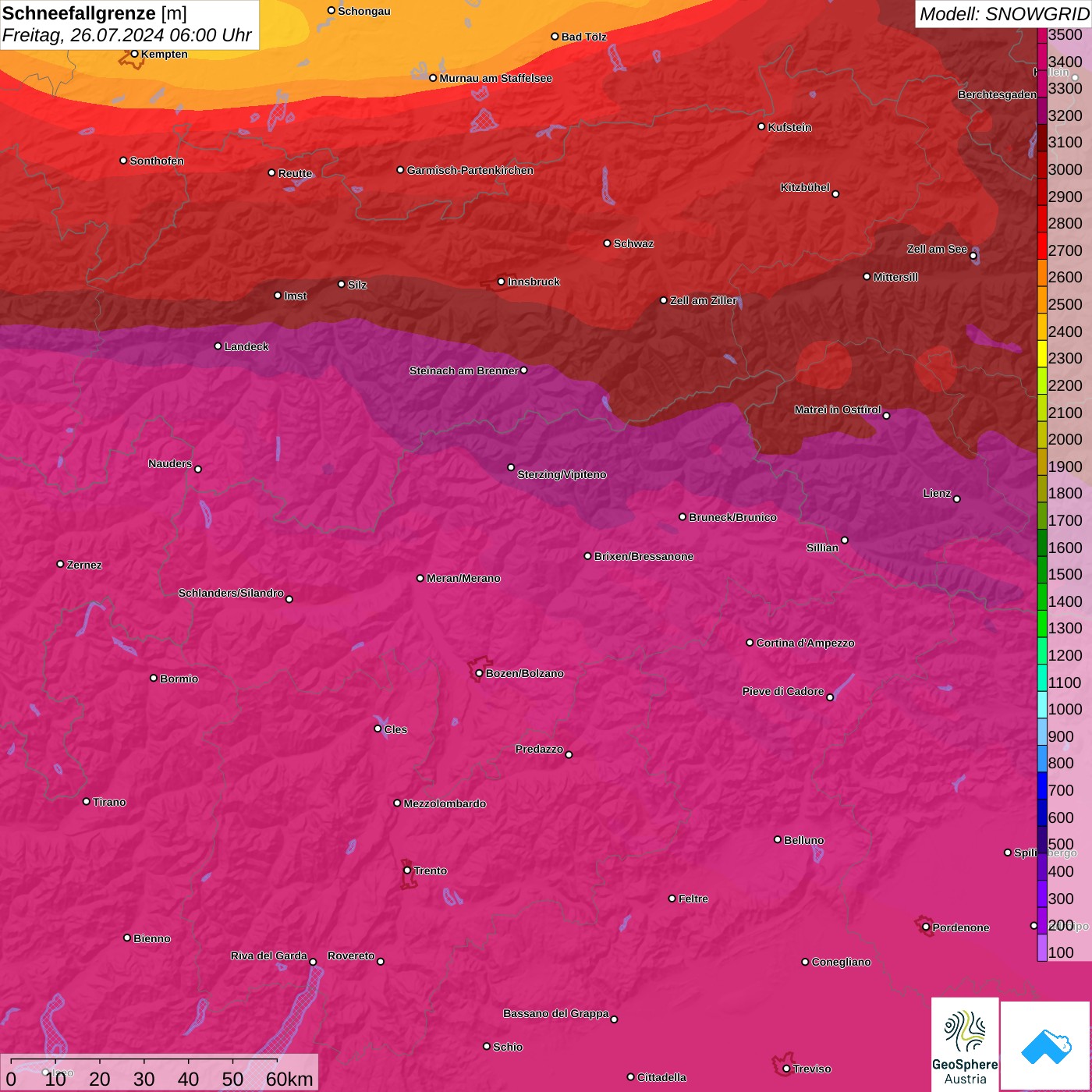1092x1092 pixels.
Task: Click the Bassano del Grappa label
Action: (556, 1013)
